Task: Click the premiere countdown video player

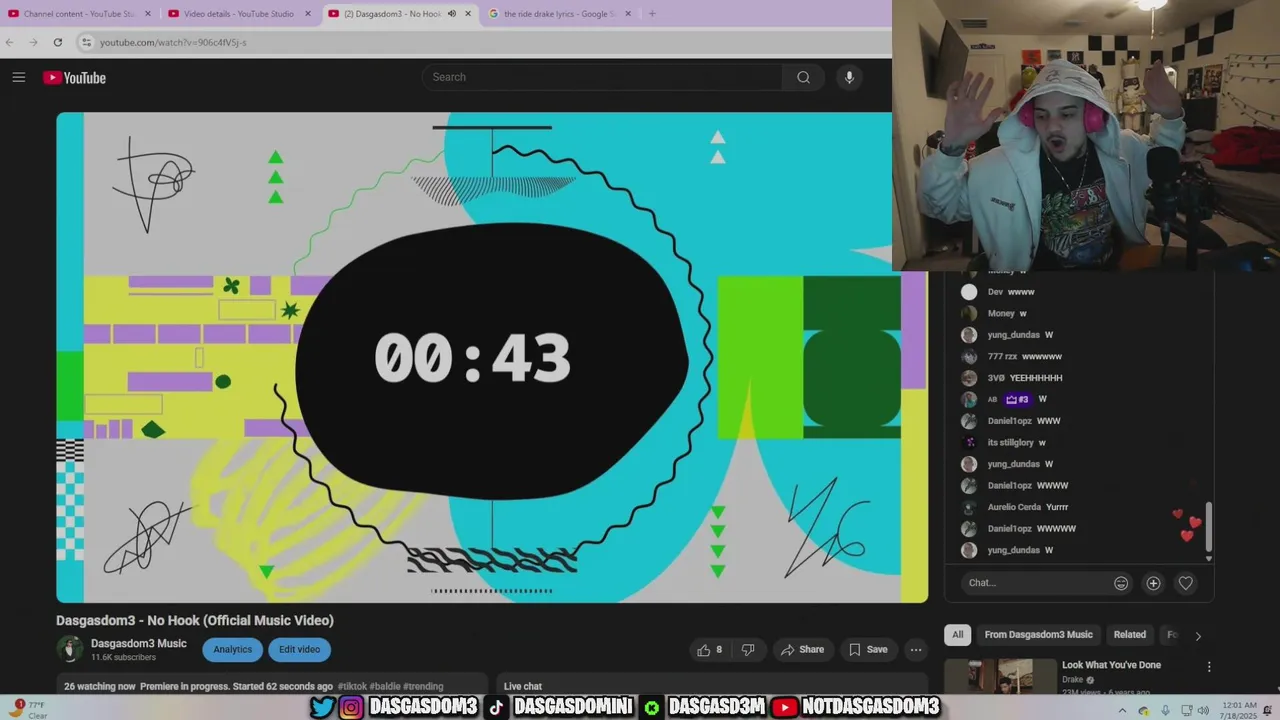Action: click(492, 357)
